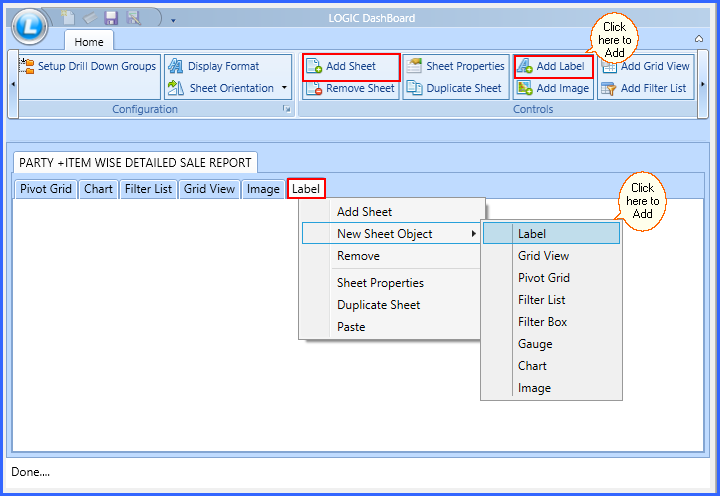Click Add Label text in ribbon
This screenshot has width=720, height=496.
click(561, 66)
